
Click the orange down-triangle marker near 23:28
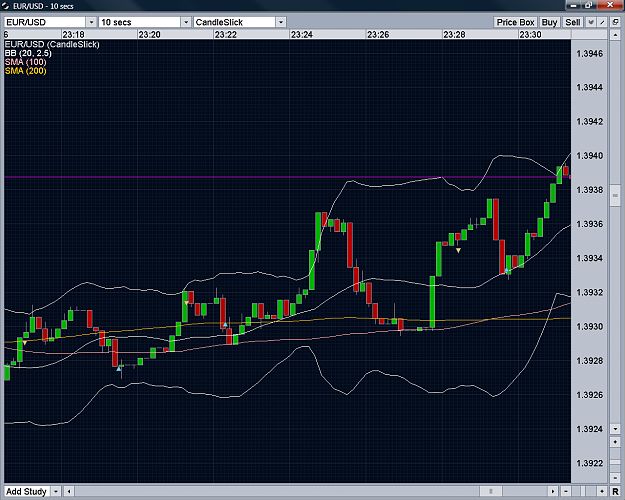coord(458,250)
